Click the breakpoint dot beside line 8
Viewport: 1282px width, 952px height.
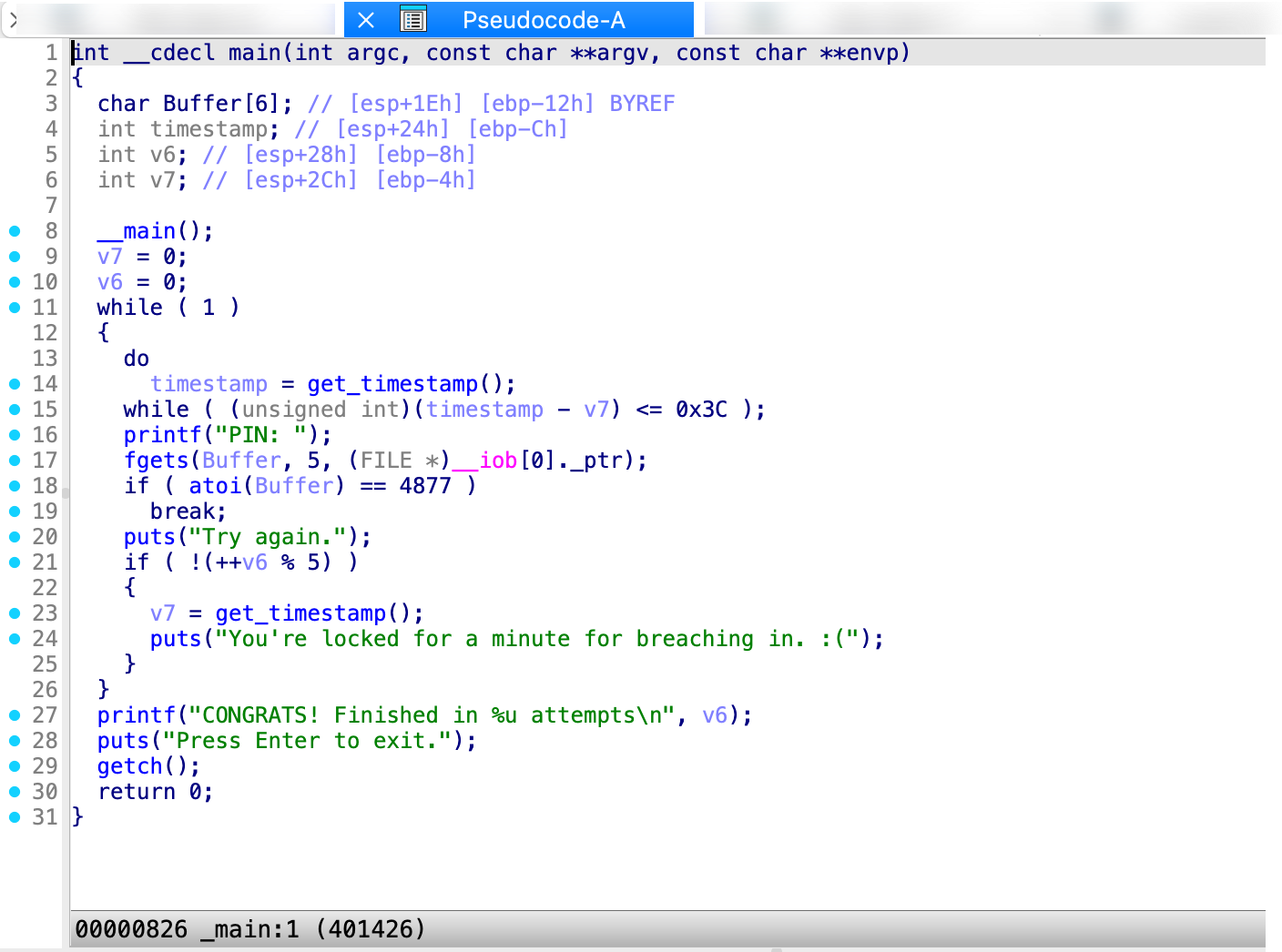(15, 230)
